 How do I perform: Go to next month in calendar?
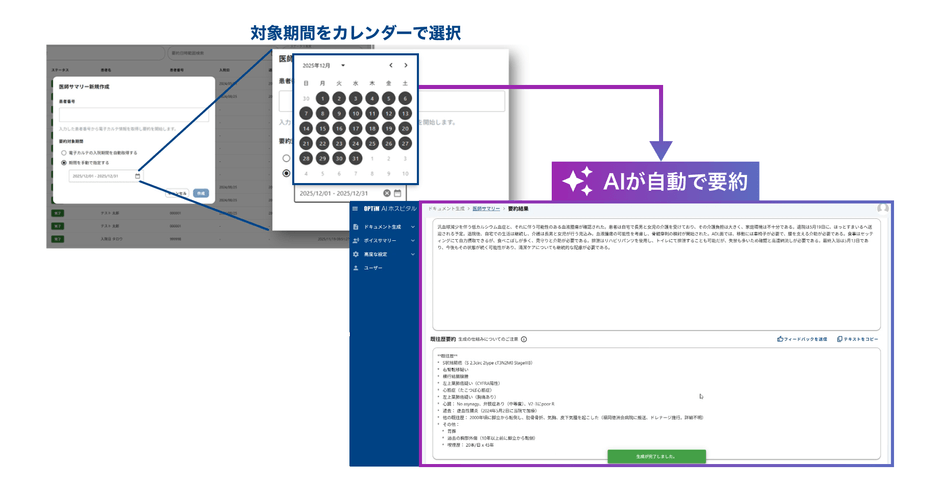406,65
